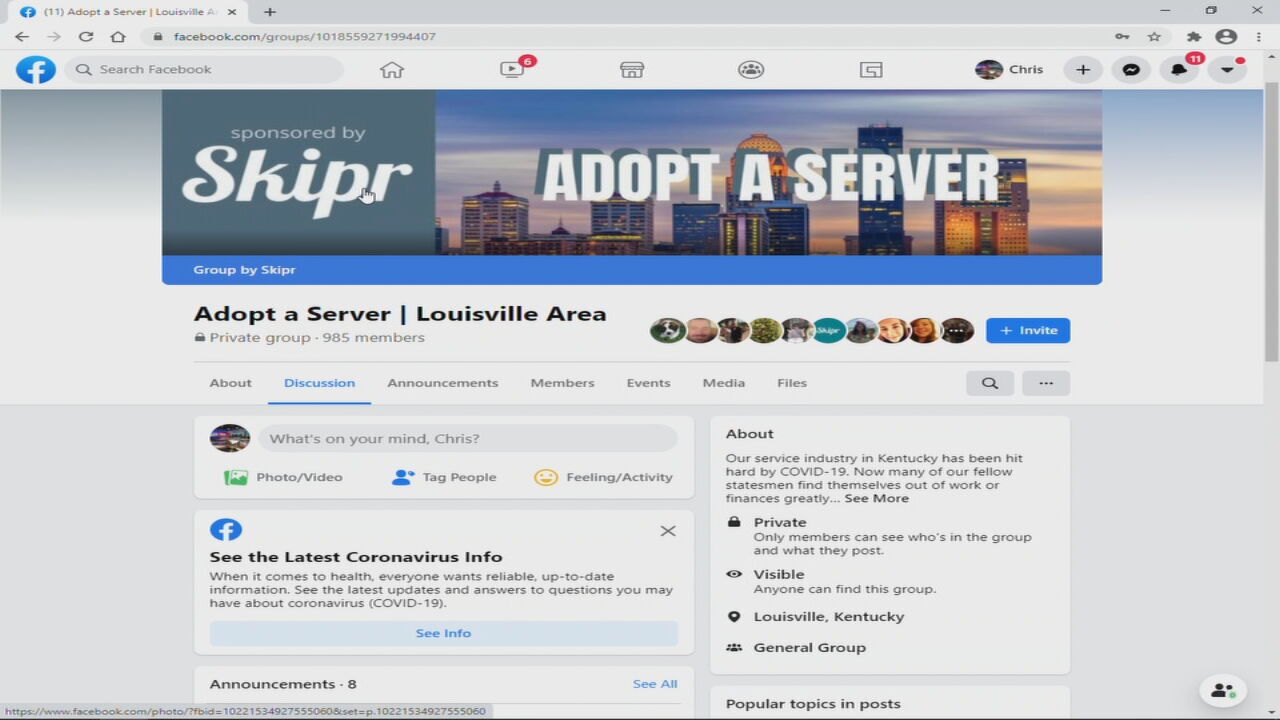The image size is (1280, 720).
Task: Open the Groups icon in top bar
Action: pos(751,69)
